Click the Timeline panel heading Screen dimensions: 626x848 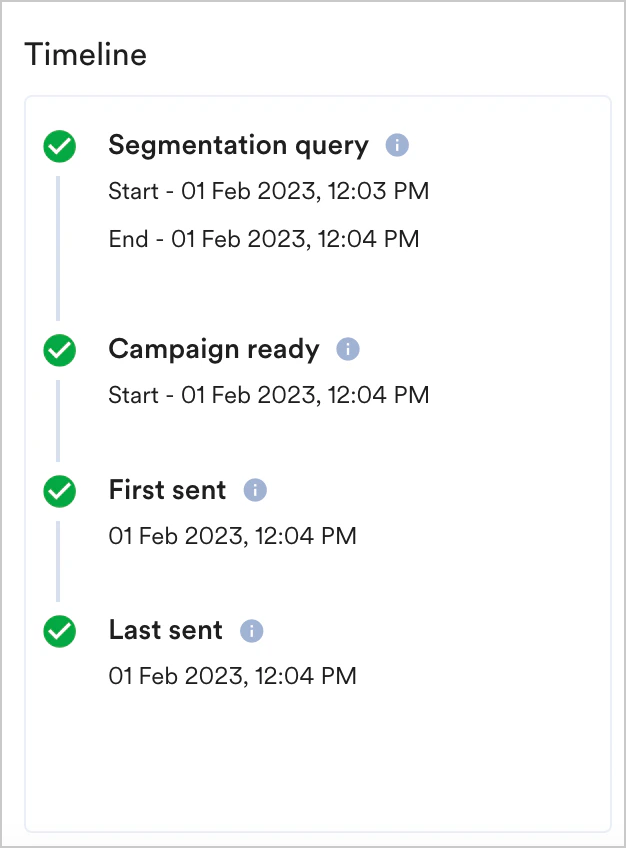[85, 55]
